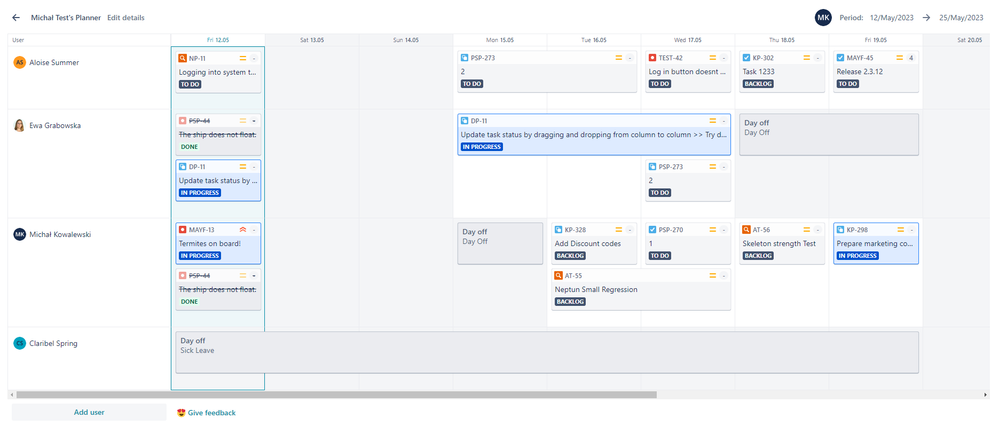
Task: Open the KP-302 issue key link
Action: coord(763,58)
